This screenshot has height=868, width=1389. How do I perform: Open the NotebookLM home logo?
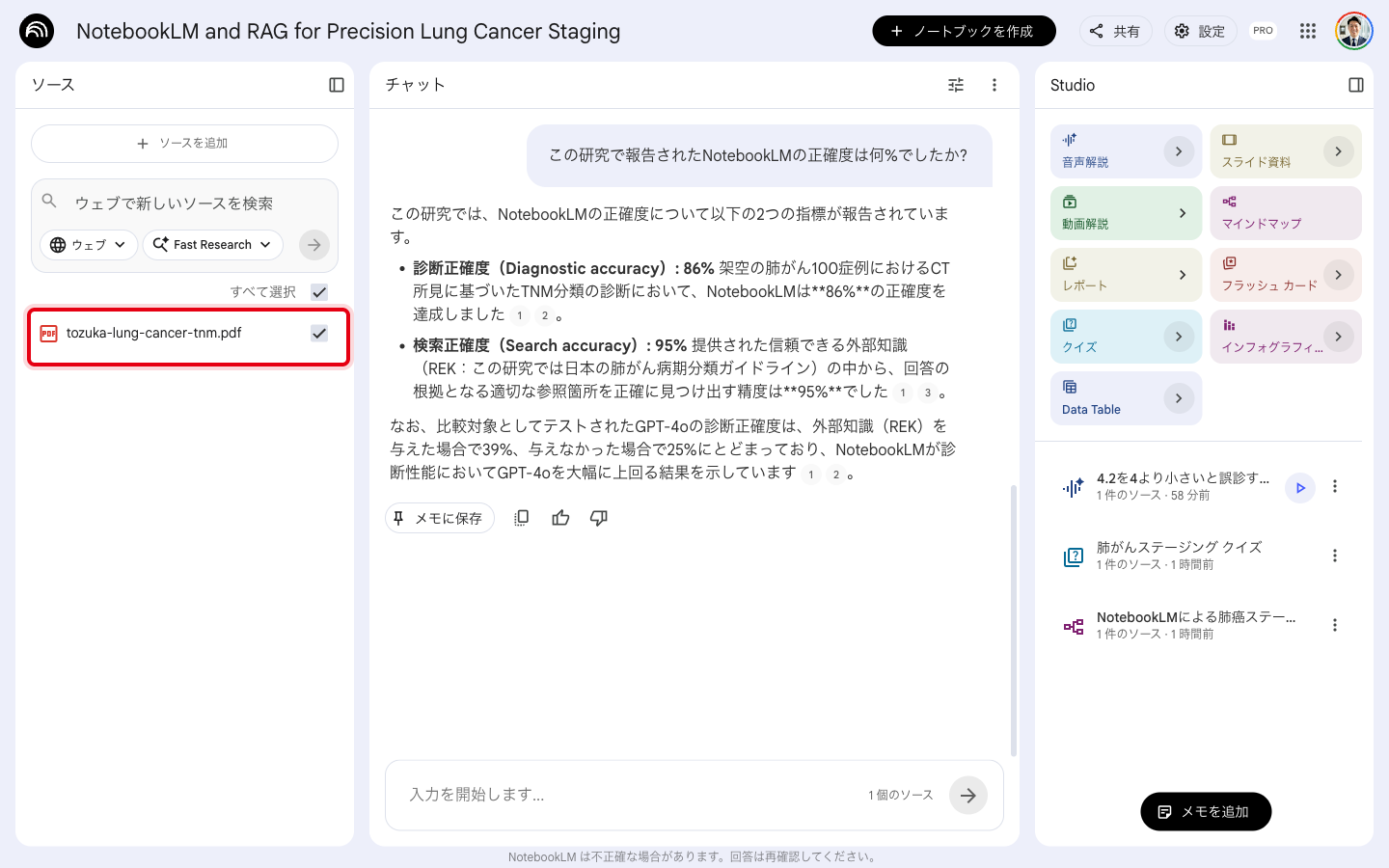point(37,31)
